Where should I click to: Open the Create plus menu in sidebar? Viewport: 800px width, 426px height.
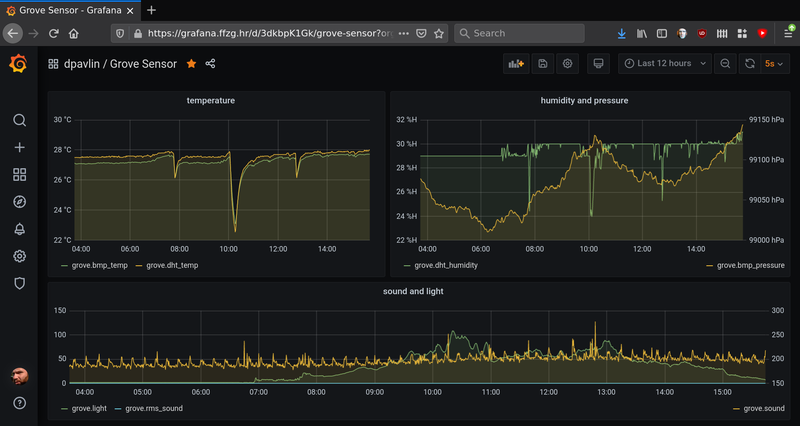pyautogui.click(x=19, y=147)
